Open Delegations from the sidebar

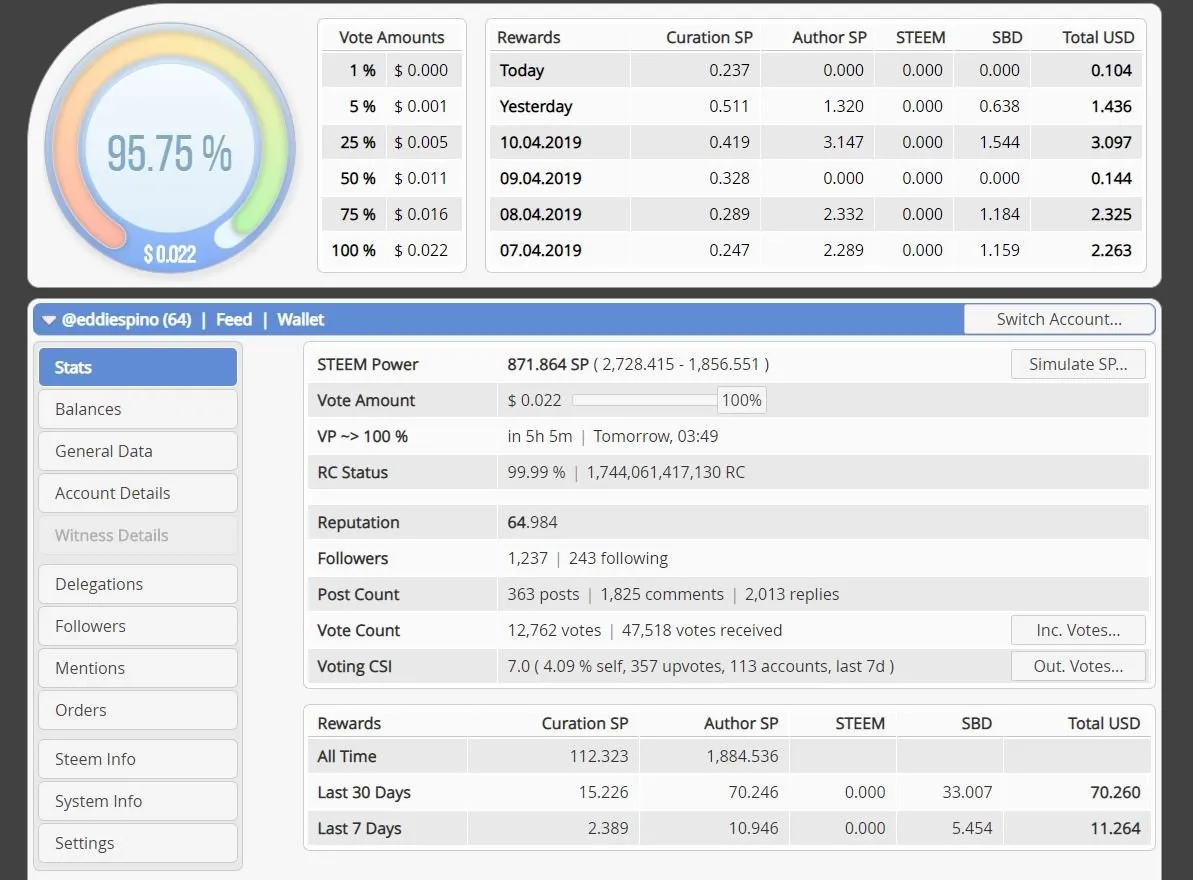(x=138, y=584)
